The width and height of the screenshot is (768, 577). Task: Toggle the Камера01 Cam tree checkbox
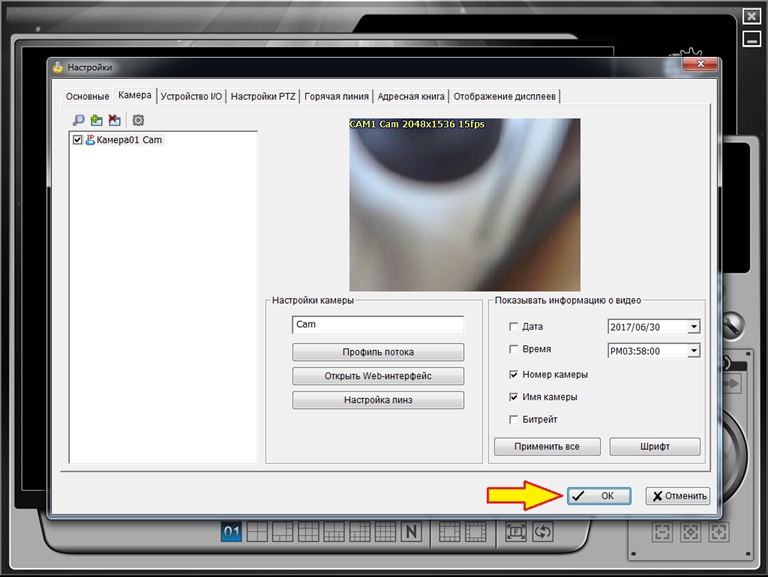click(78, 141)
